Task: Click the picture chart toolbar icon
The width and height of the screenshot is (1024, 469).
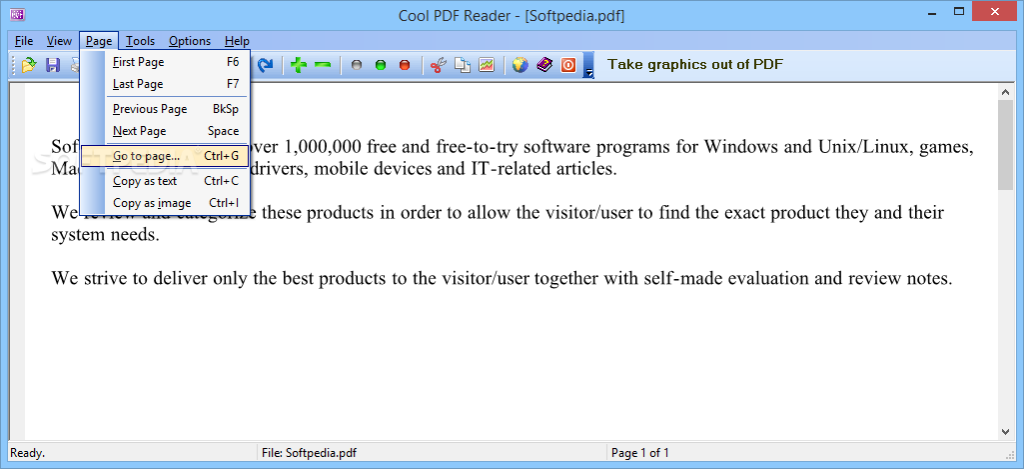Action: [x=487, y=65]
